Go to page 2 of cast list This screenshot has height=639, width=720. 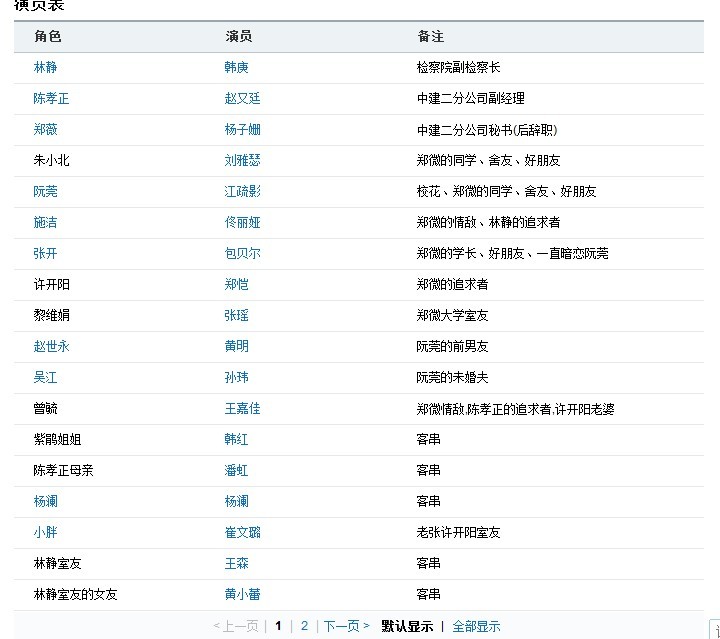point(304,626)
